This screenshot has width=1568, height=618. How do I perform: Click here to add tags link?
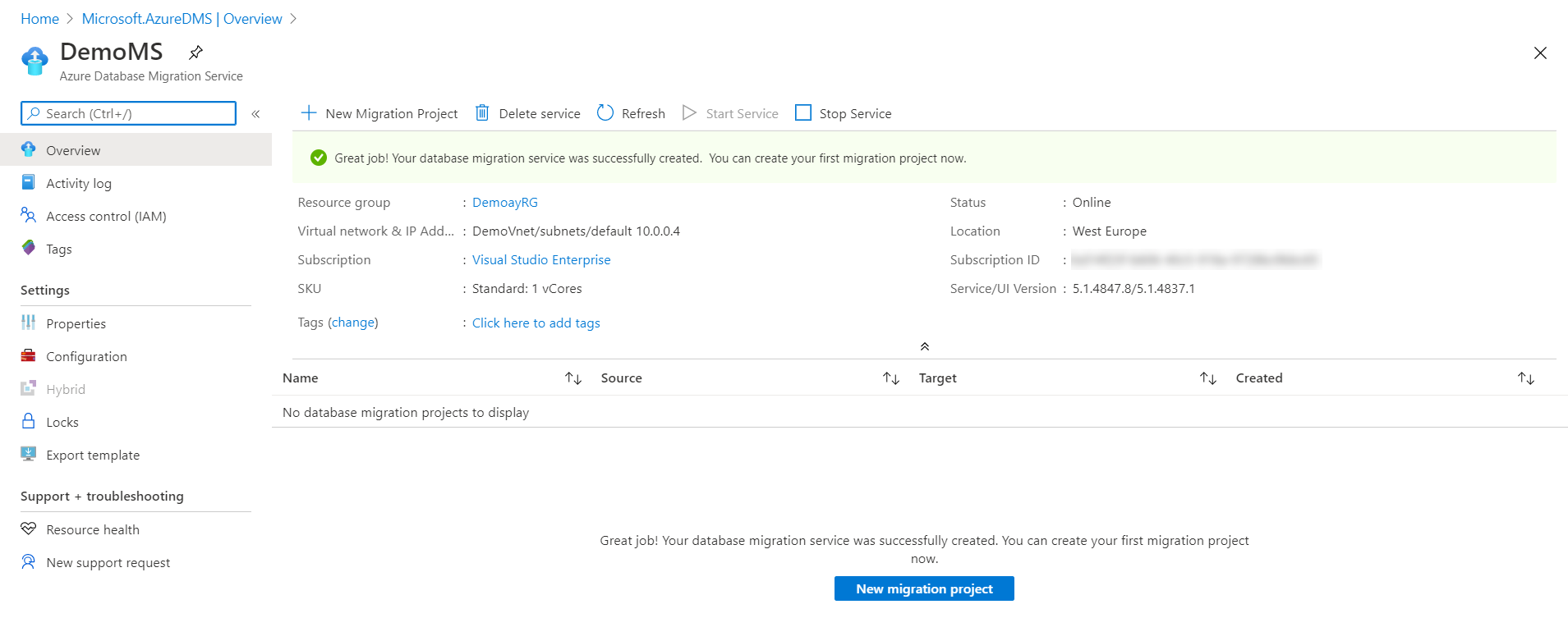[x=536, y=323]
